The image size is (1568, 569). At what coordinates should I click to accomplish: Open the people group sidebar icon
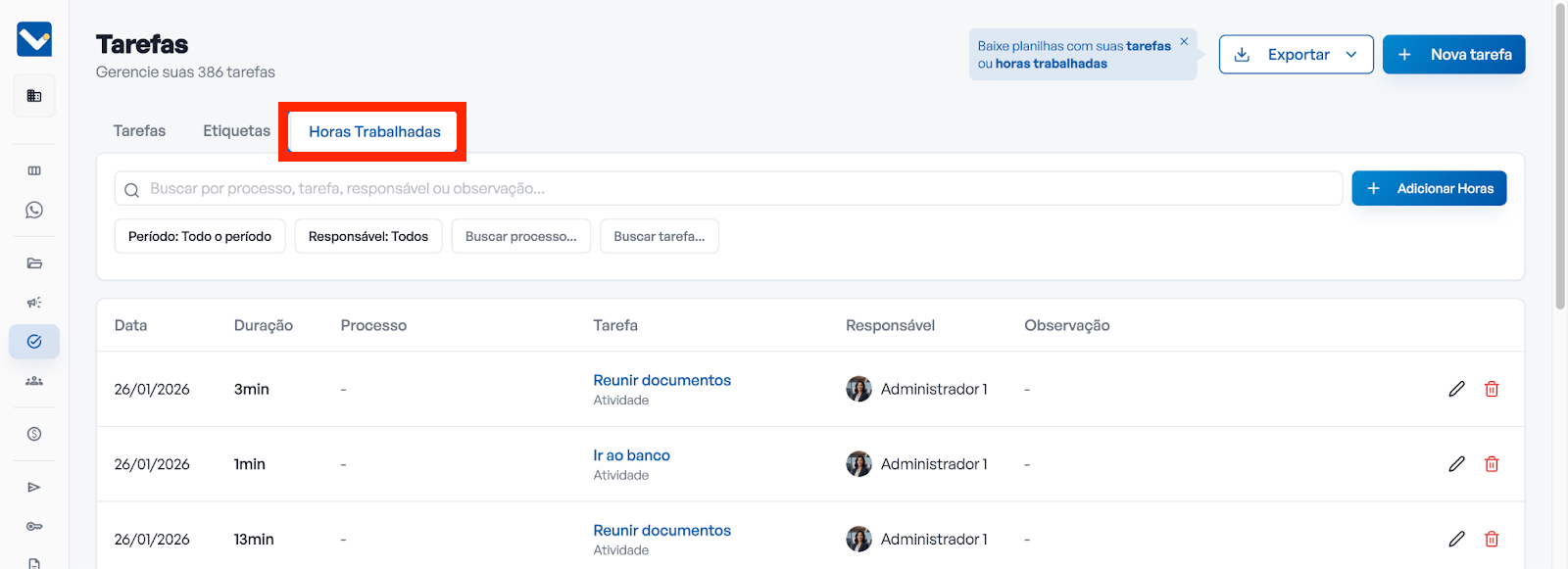34,381
